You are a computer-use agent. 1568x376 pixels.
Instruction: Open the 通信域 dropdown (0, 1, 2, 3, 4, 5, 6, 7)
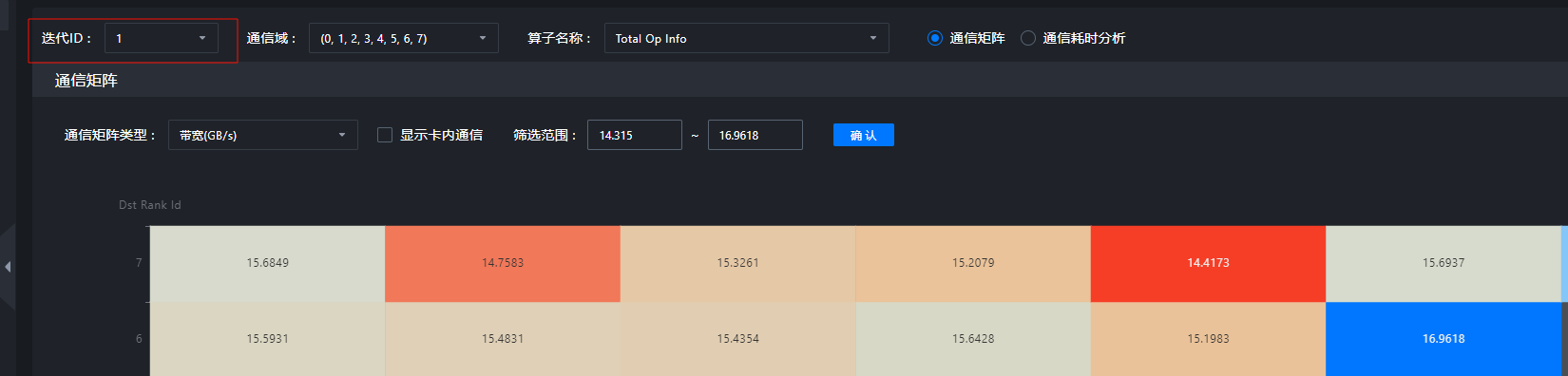tap(403, 38)
